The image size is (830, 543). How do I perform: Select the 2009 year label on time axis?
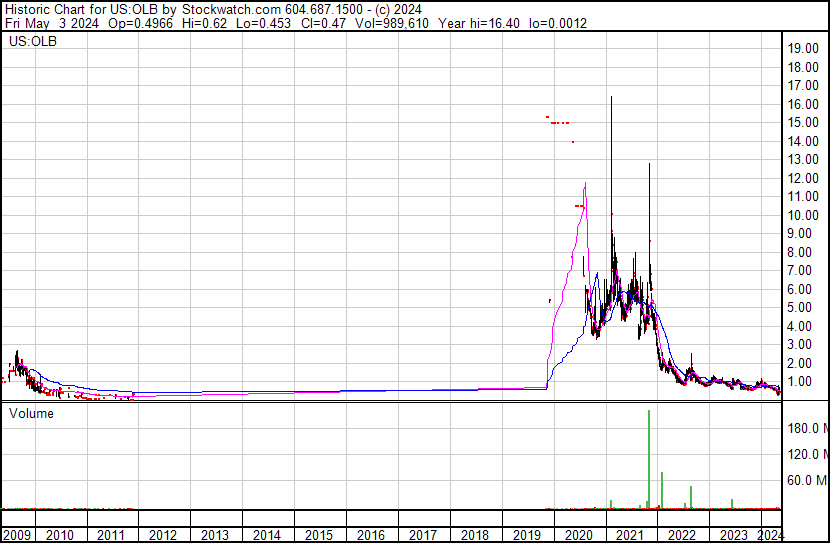tap(17, 535)
